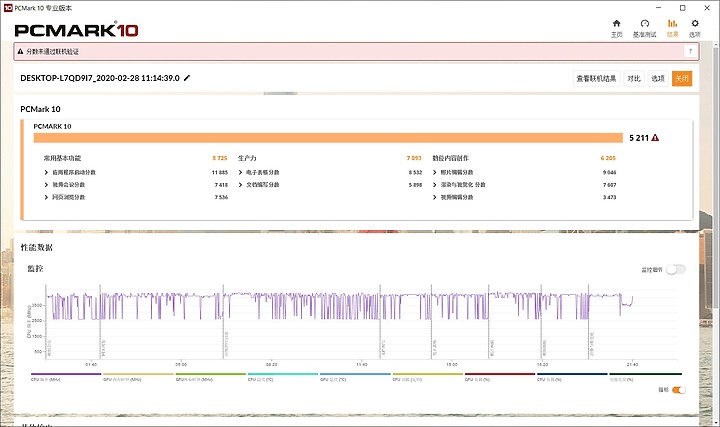Click the purple CPU frequency (MHz) legend

66,377
